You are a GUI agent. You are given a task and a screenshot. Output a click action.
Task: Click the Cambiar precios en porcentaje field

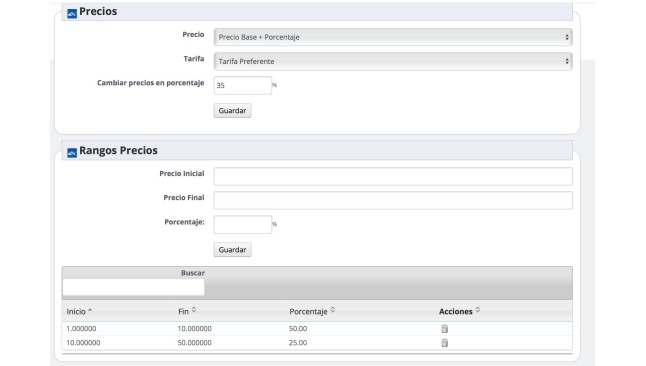(243, 85)
